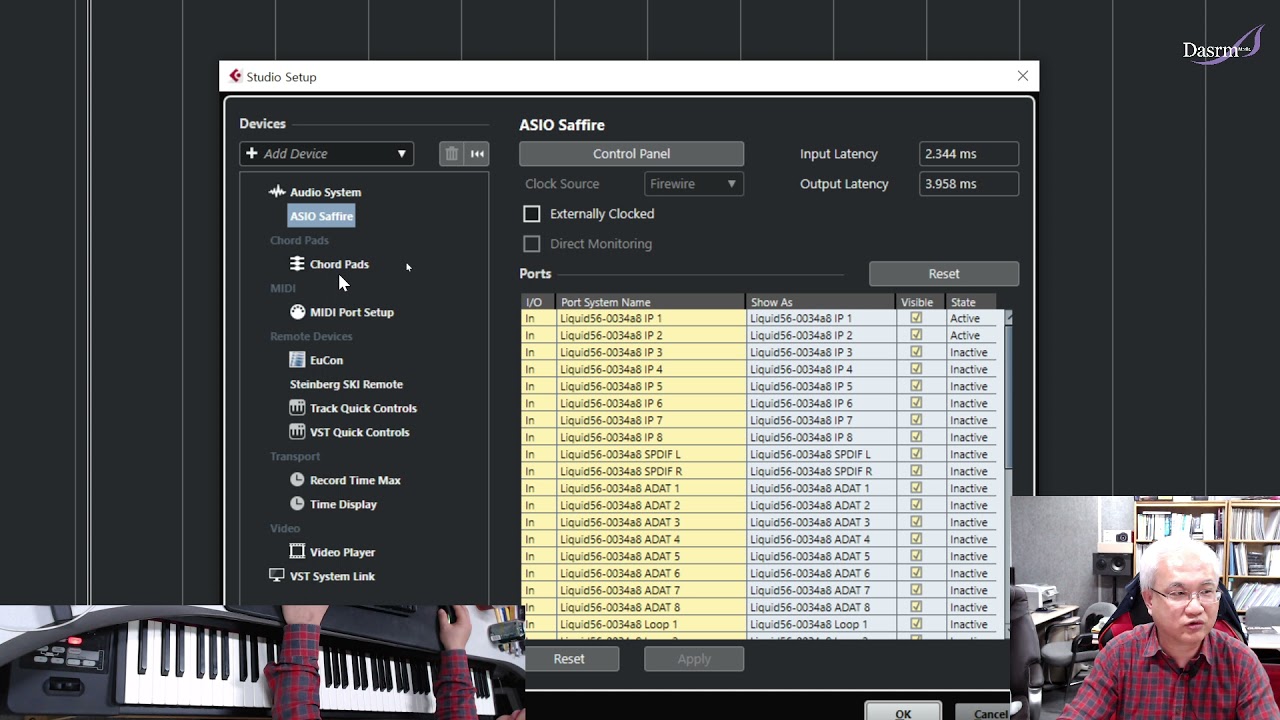This screenshot has width=1280, height=720.
Task: Click the VST System Link monitor icon
Action: click(x=277, y=576)
